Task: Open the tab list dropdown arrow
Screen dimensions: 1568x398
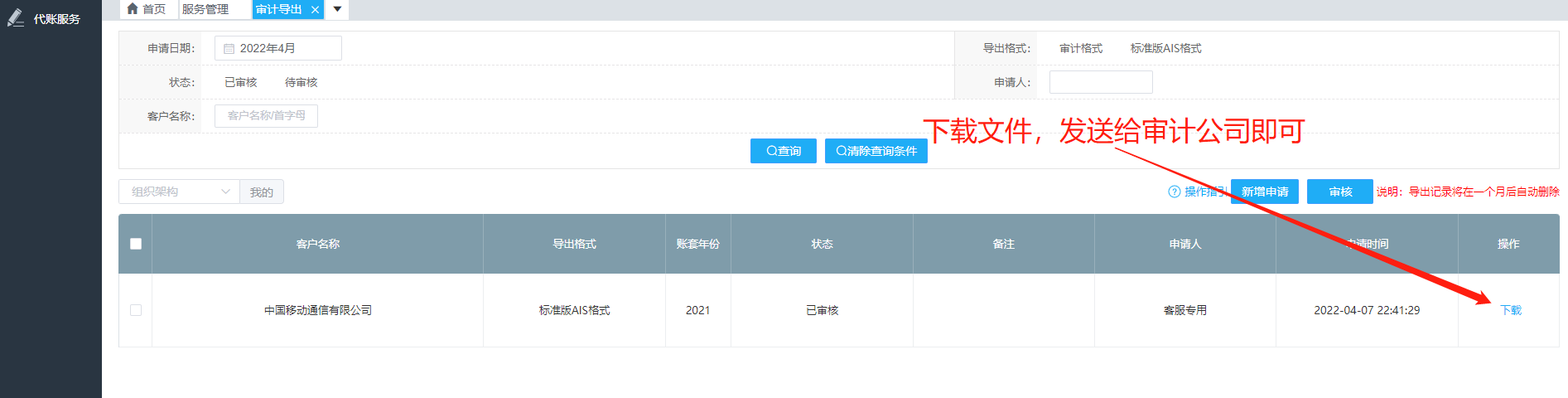Action: [x=337, y=9]
